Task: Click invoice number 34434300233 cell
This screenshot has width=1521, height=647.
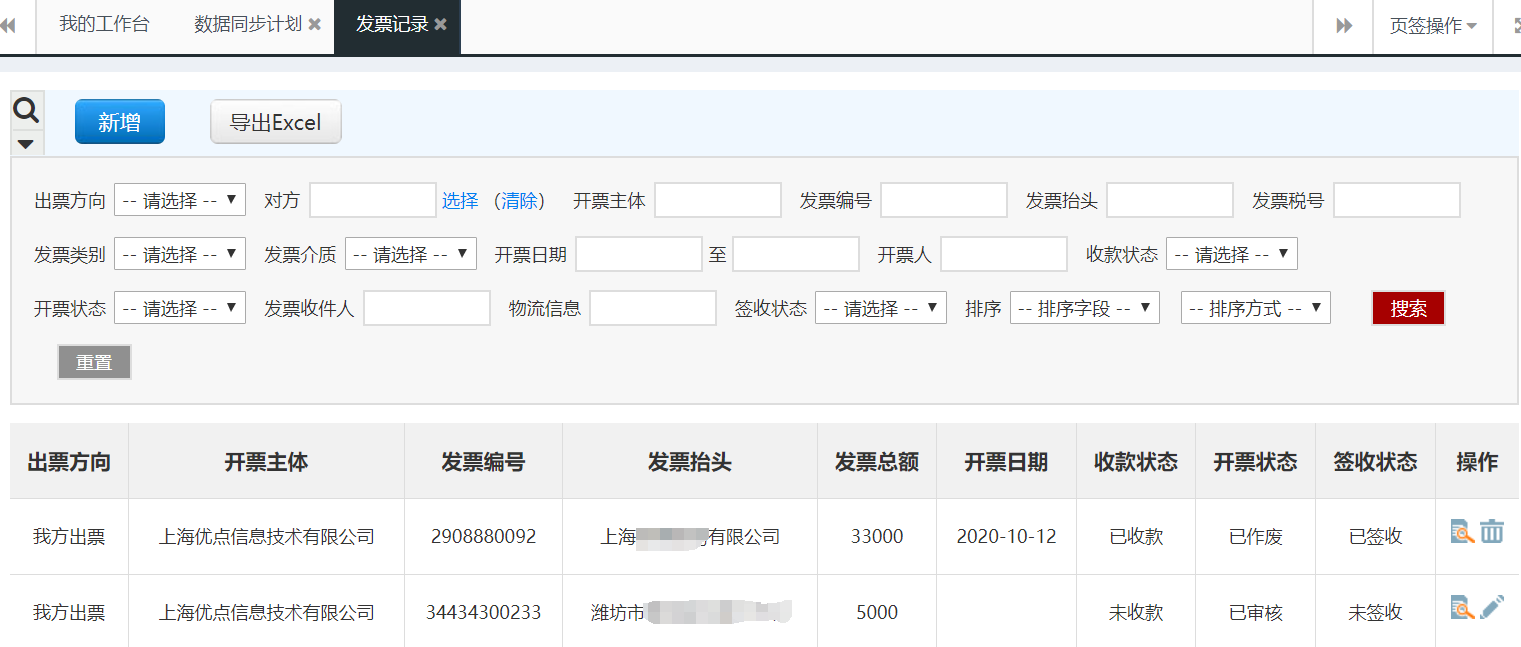Action: pos(483,612)
